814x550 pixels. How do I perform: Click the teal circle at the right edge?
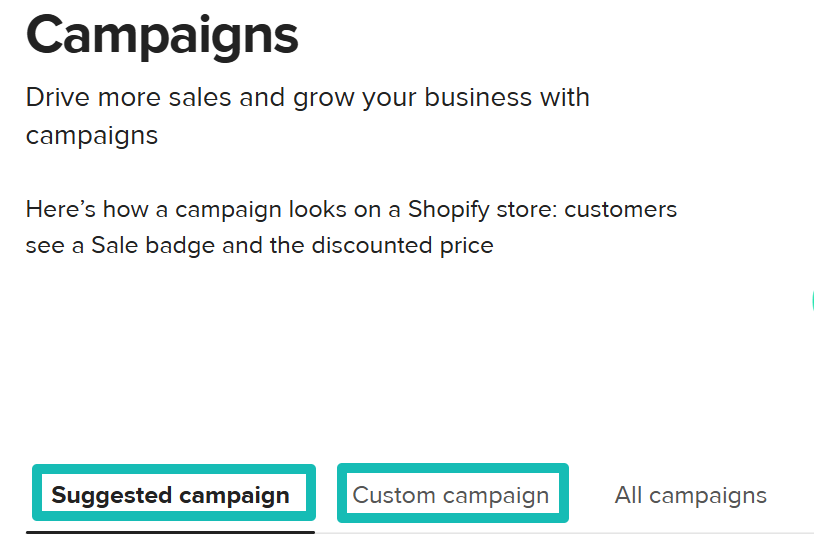pos(812,302)
